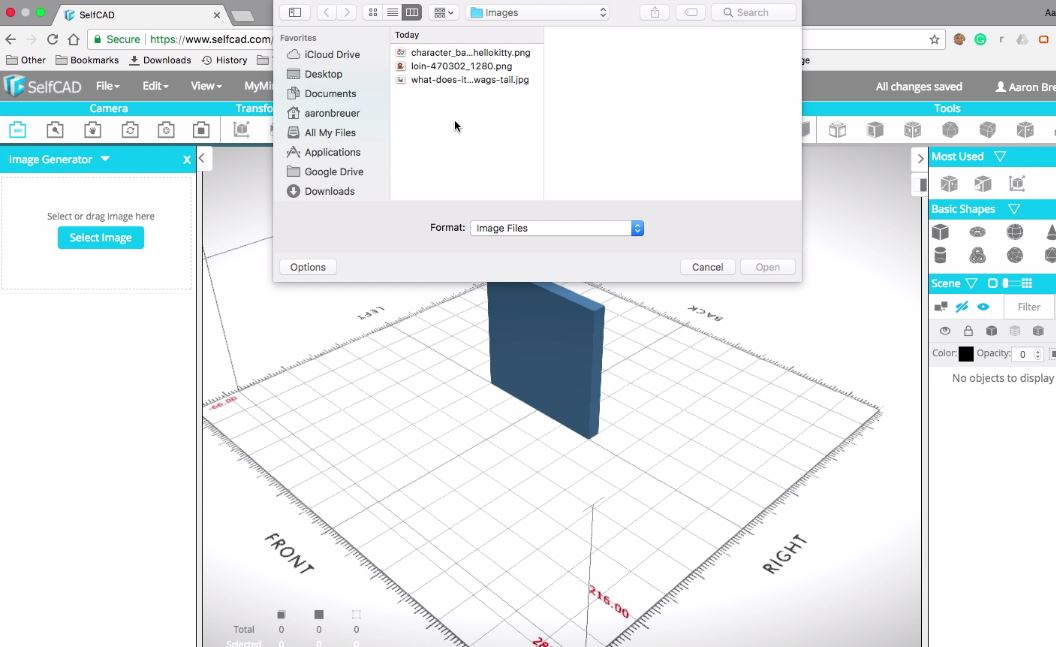This screenshot has height=647, width=1056.
Task: Click the rounded sphere-cube icon in Tools
Action: [x=950, y=129]
